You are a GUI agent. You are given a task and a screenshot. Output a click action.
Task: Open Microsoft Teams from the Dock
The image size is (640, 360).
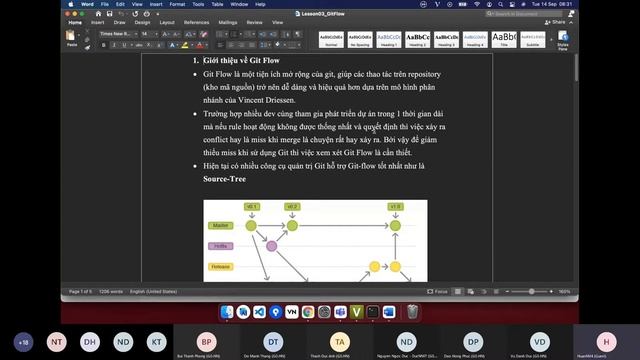340,312
